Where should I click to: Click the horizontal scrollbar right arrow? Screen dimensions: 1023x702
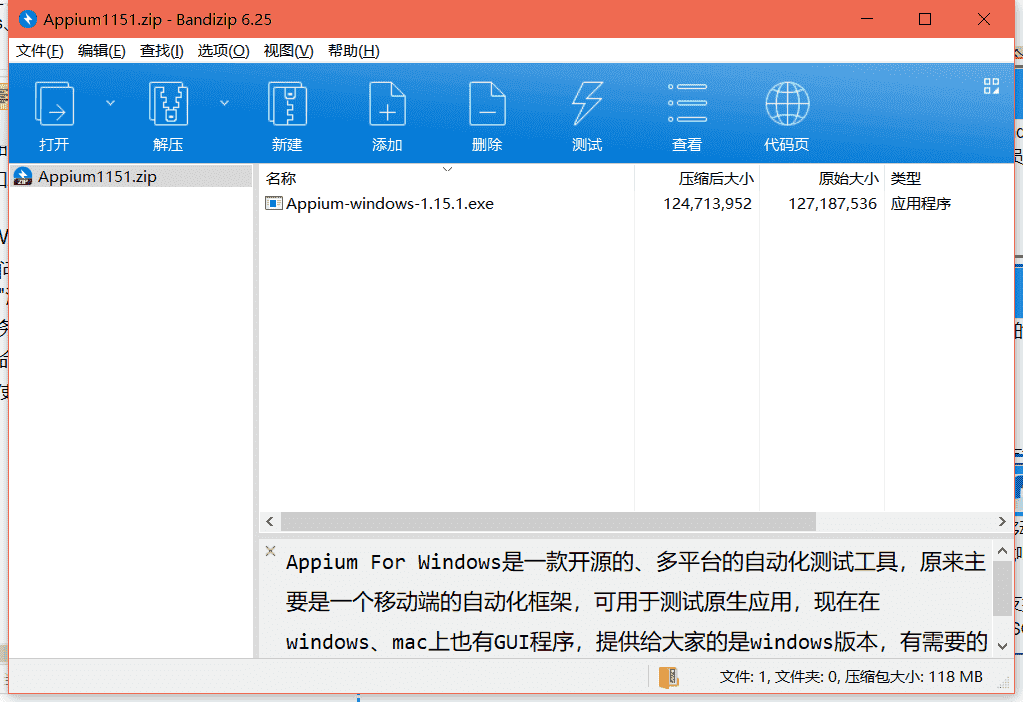coord(1002,521)
